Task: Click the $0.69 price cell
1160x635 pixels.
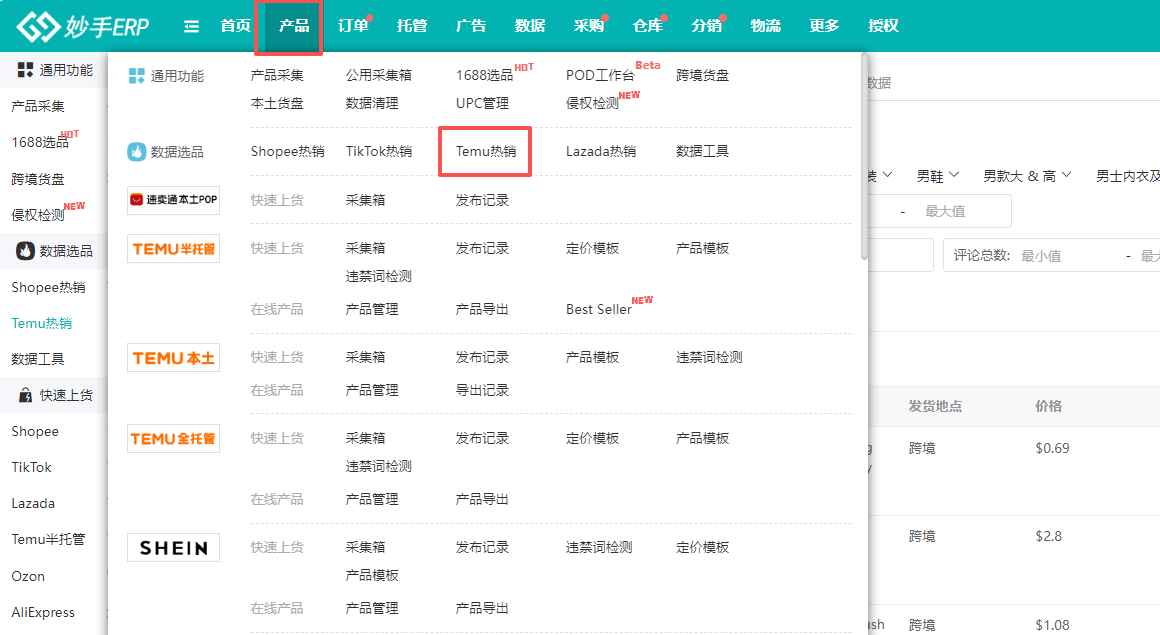Action: click(x=1052, y=448)
